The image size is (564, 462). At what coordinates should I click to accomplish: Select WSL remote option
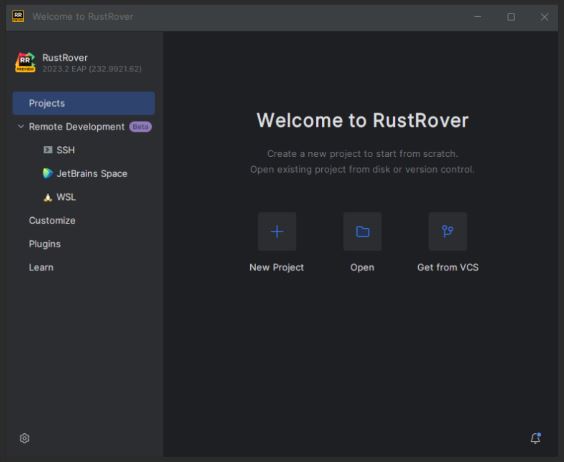(x=66, y=197)
